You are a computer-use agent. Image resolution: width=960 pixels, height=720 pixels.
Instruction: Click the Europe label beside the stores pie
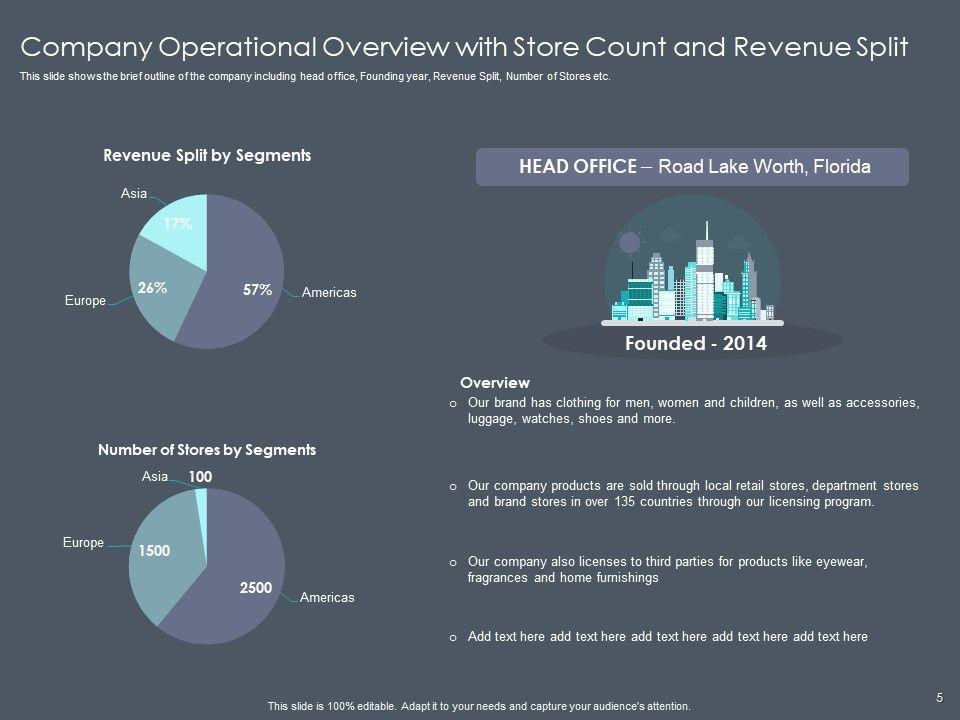(83, 542)
